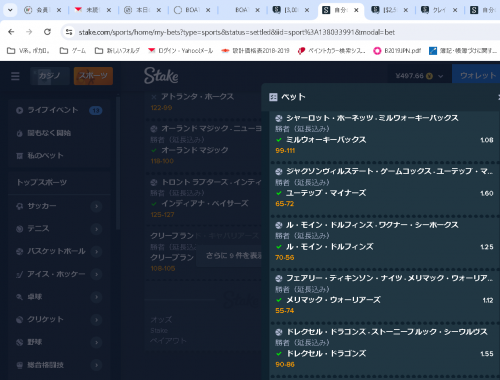
Task: Click the basketball icon in sidebar
Action: coord(20,251)
